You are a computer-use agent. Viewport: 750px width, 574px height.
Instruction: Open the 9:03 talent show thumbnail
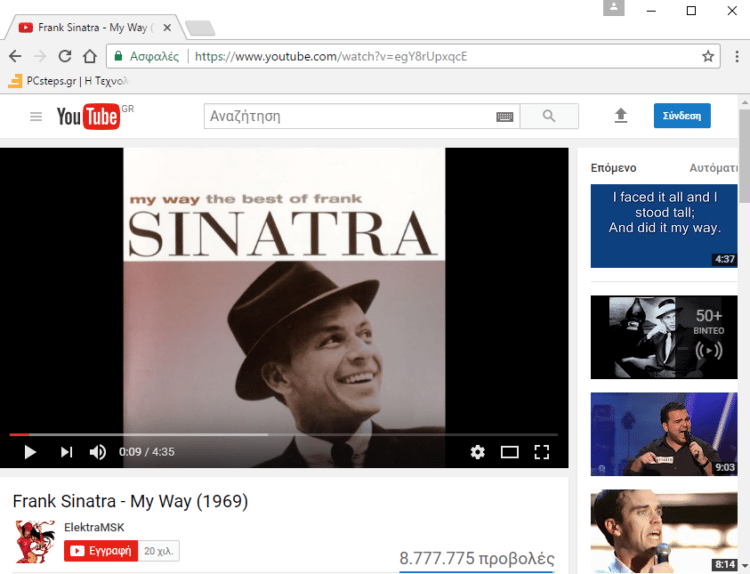664,434
